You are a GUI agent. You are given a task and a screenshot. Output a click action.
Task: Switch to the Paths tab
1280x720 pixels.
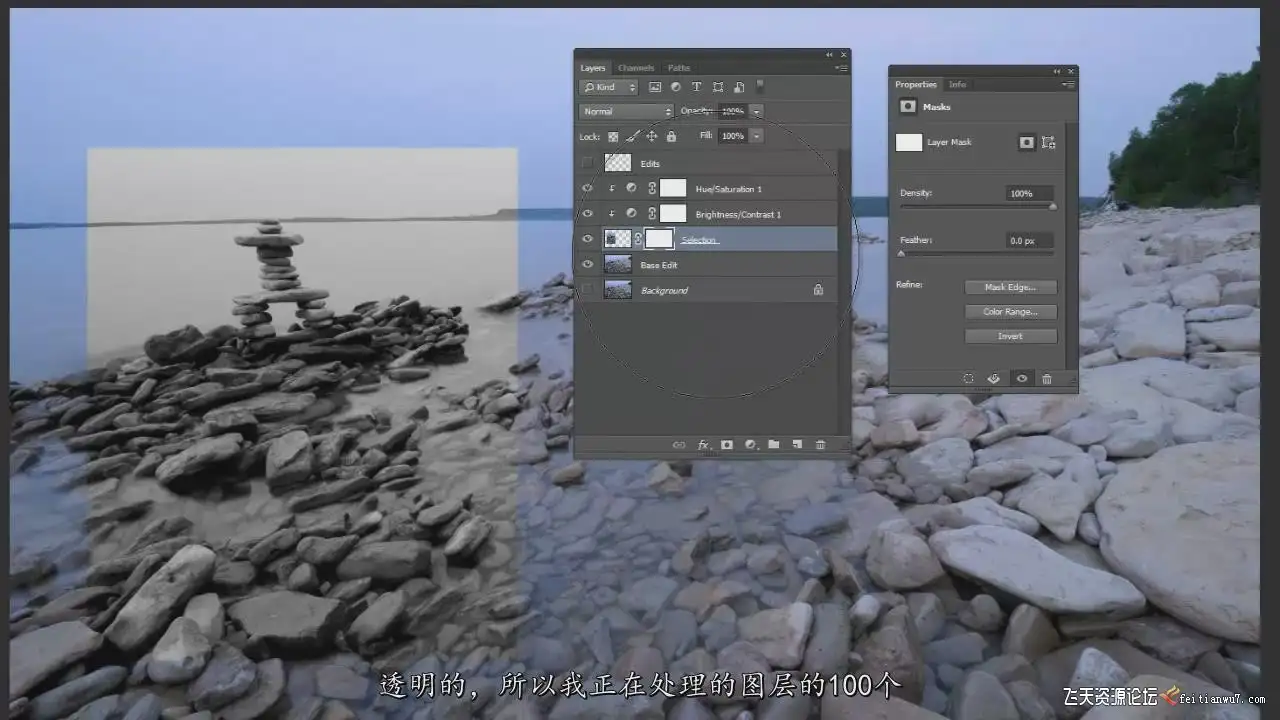tap(679, 68)
